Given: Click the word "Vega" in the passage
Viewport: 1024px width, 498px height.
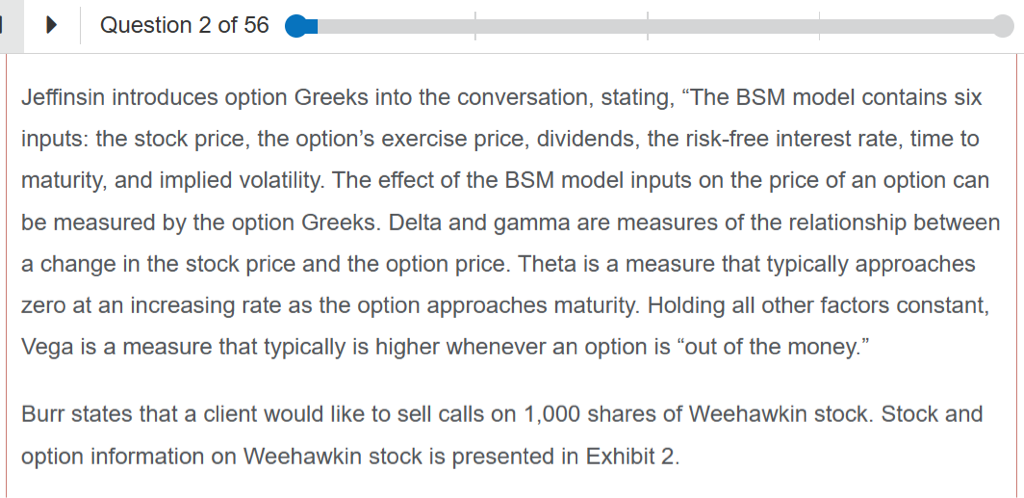Looking at the screenshot, I should click(43, 346).
